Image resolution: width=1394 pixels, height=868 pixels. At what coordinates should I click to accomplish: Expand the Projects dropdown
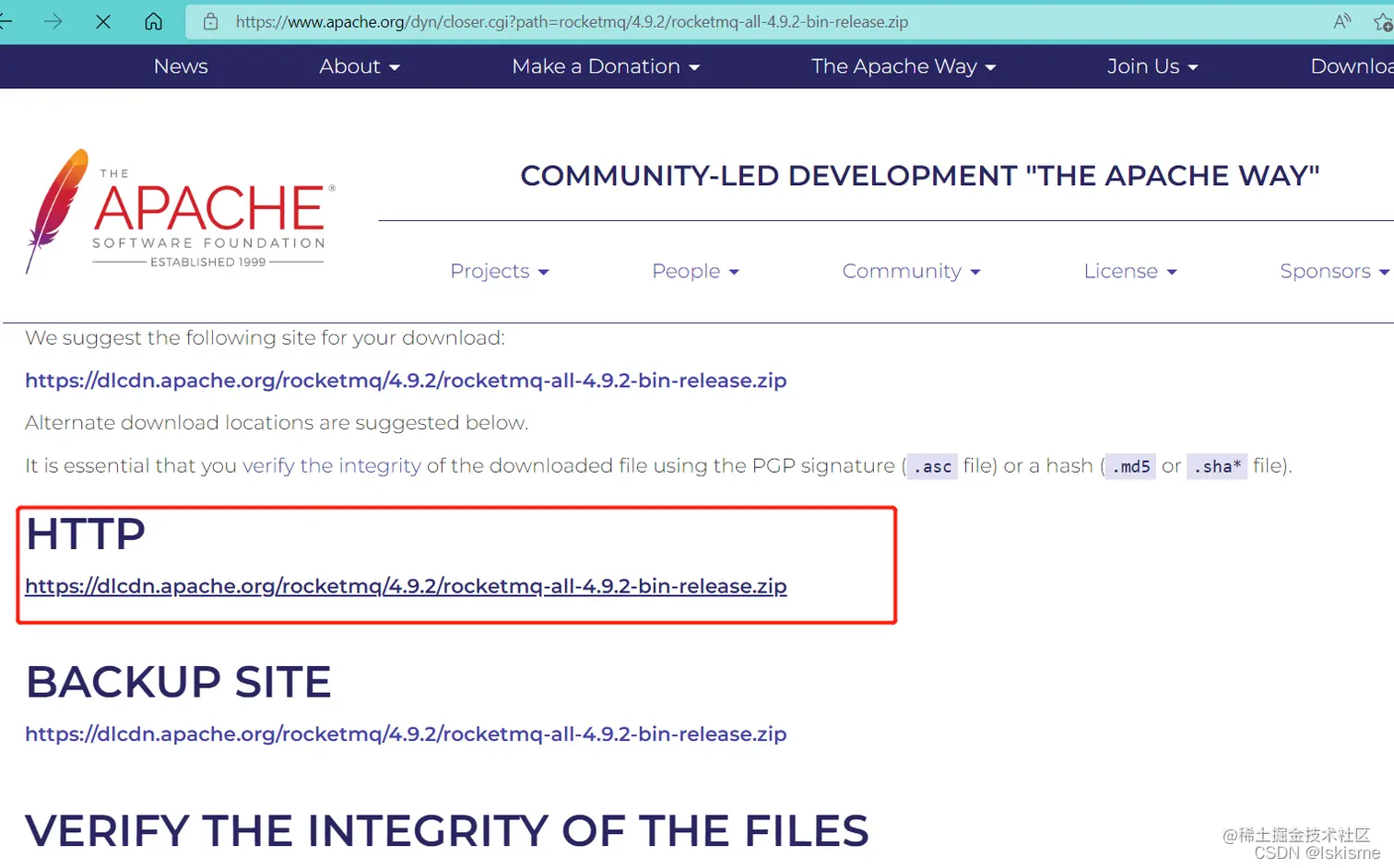500,271
